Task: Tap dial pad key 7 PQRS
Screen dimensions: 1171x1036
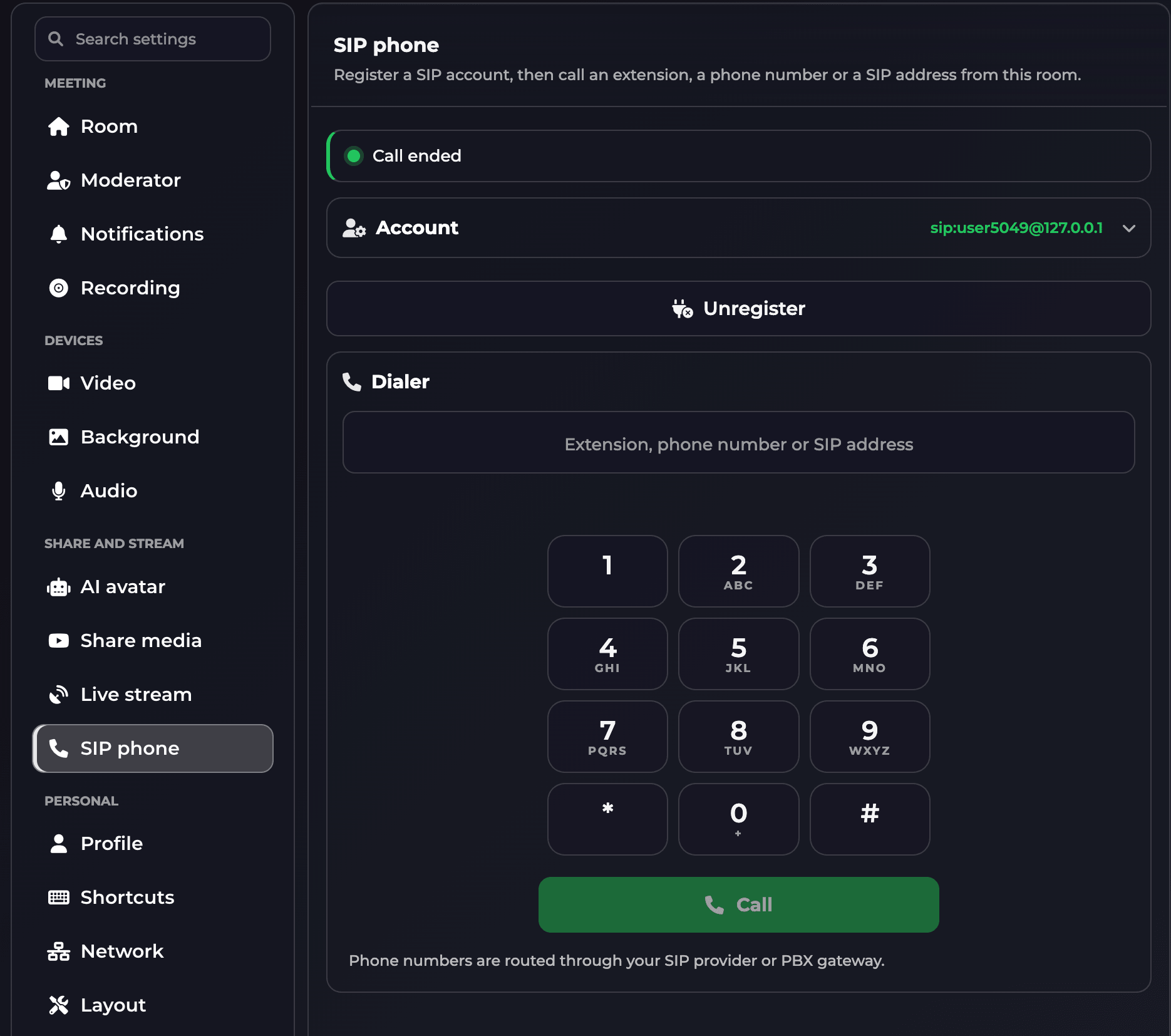Action: pyautogui.click(x=607, y=737)
